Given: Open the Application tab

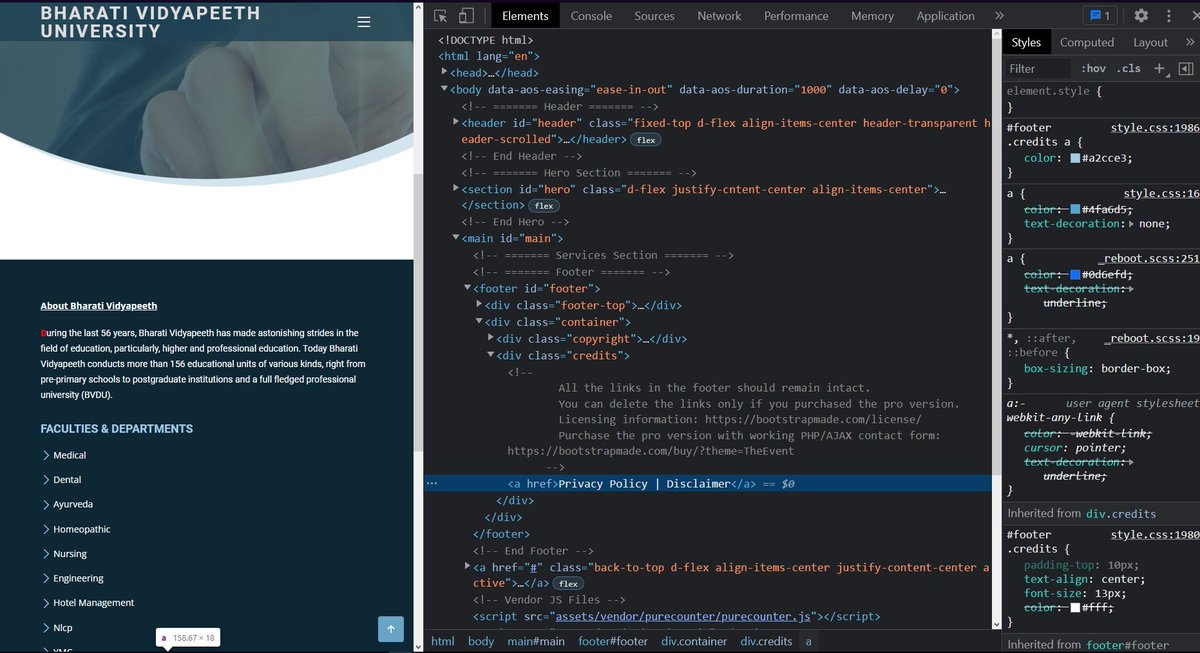Looking at the screenshot, I should coord(945,16).
